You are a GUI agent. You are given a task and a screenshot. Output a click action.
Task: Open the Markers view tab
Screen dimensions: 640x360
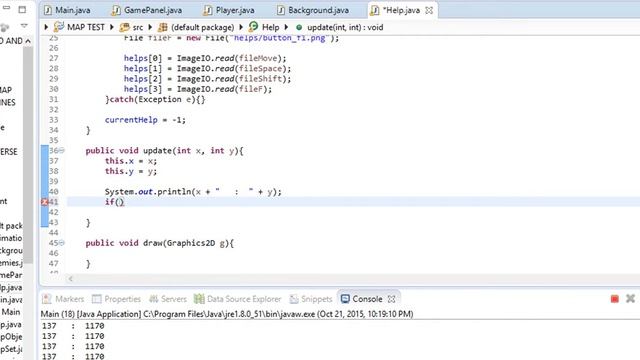pos(63,299)
